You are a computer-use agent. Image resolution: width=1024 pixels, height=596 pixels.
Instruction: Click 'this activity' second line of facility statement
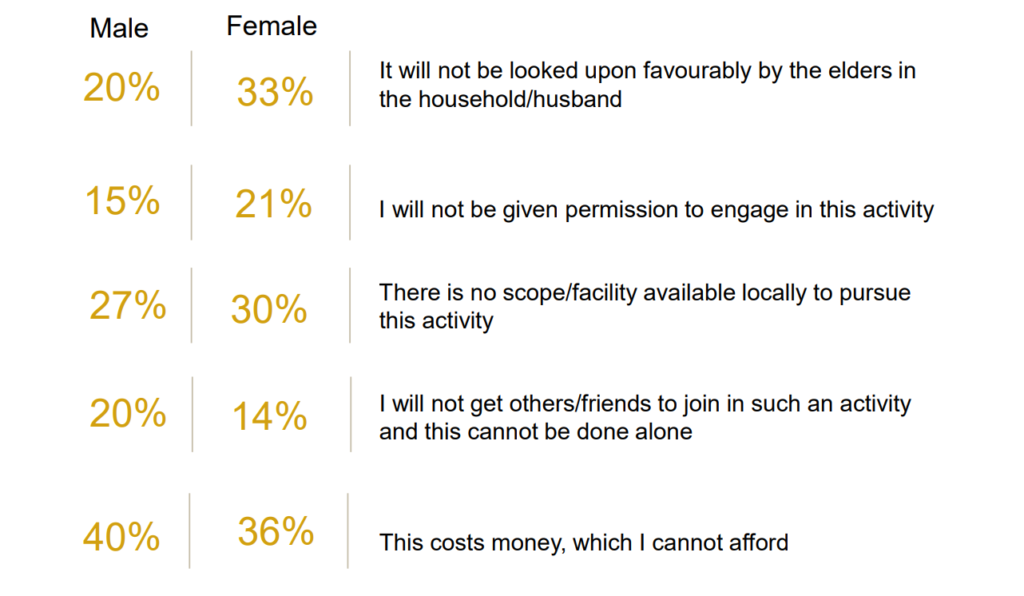(x=436, y=321)
